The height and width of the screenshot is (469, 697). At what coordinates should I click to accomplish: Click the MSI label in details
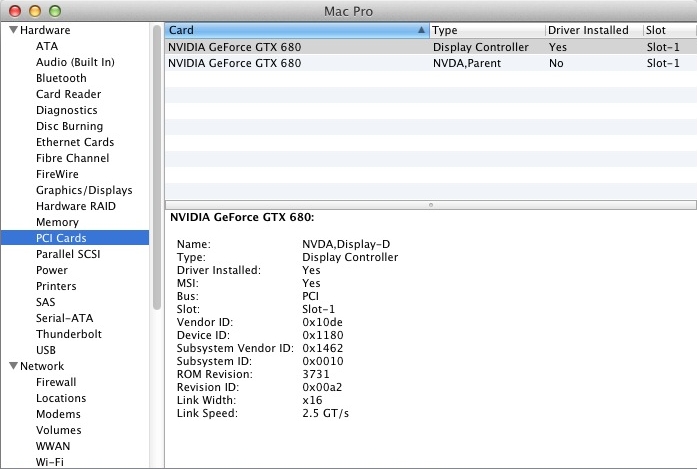(x=188, y=283)
